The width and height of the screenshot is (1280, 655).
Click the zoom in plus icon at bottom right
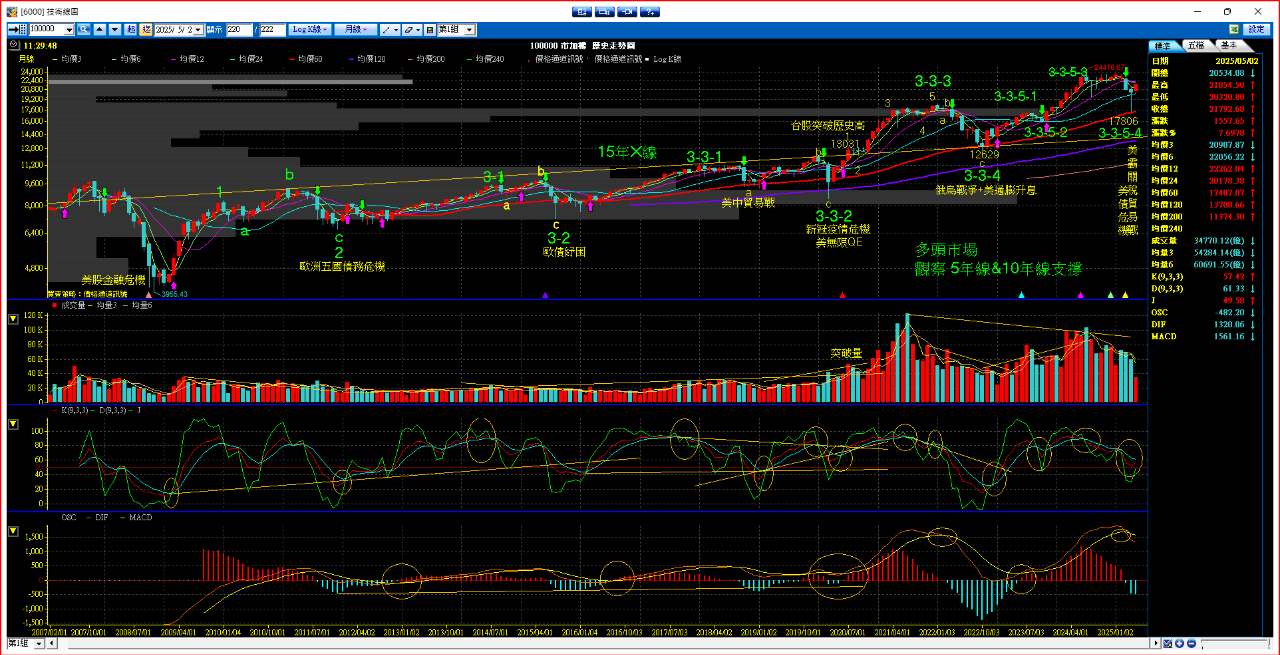[1179, 644]
